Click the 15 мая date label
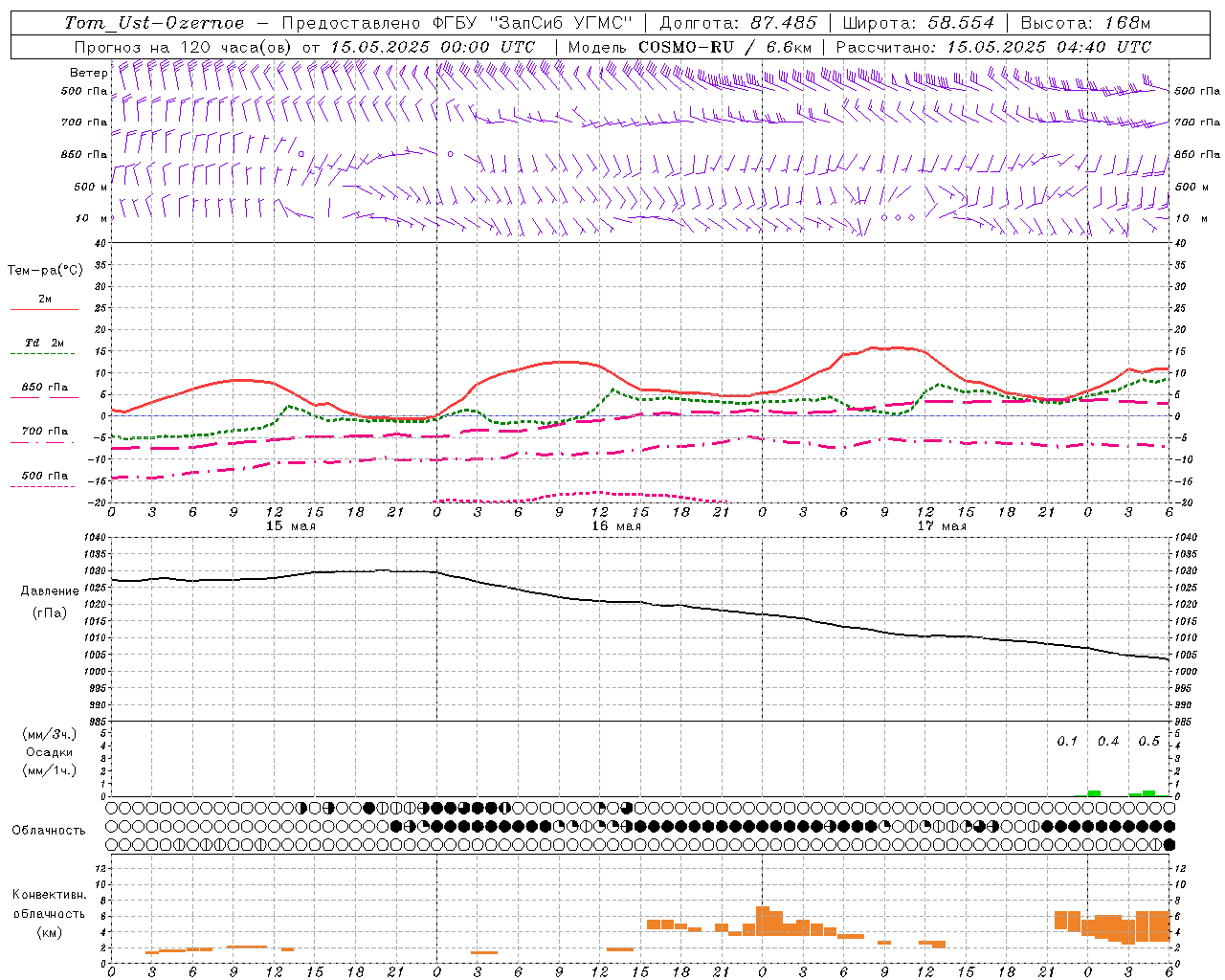This screenshot has height=980, width=1225. tap(291, 526)
